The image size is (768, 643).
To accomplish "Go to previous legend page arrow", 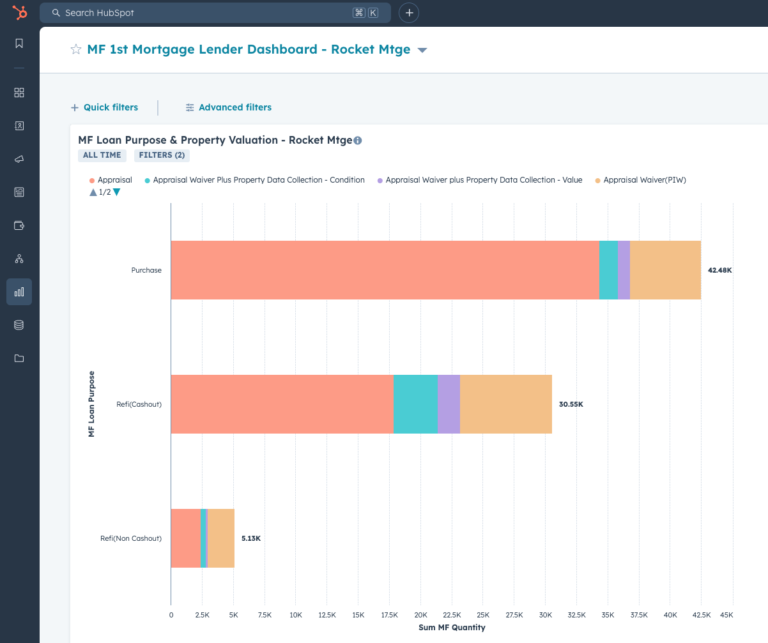I will tap(93, 192).
